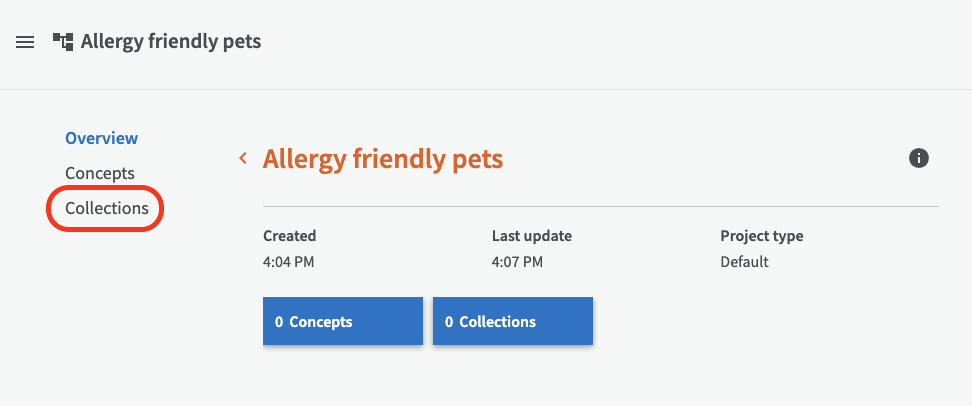Click the 4:04 PM created time

tap(288, 262)
